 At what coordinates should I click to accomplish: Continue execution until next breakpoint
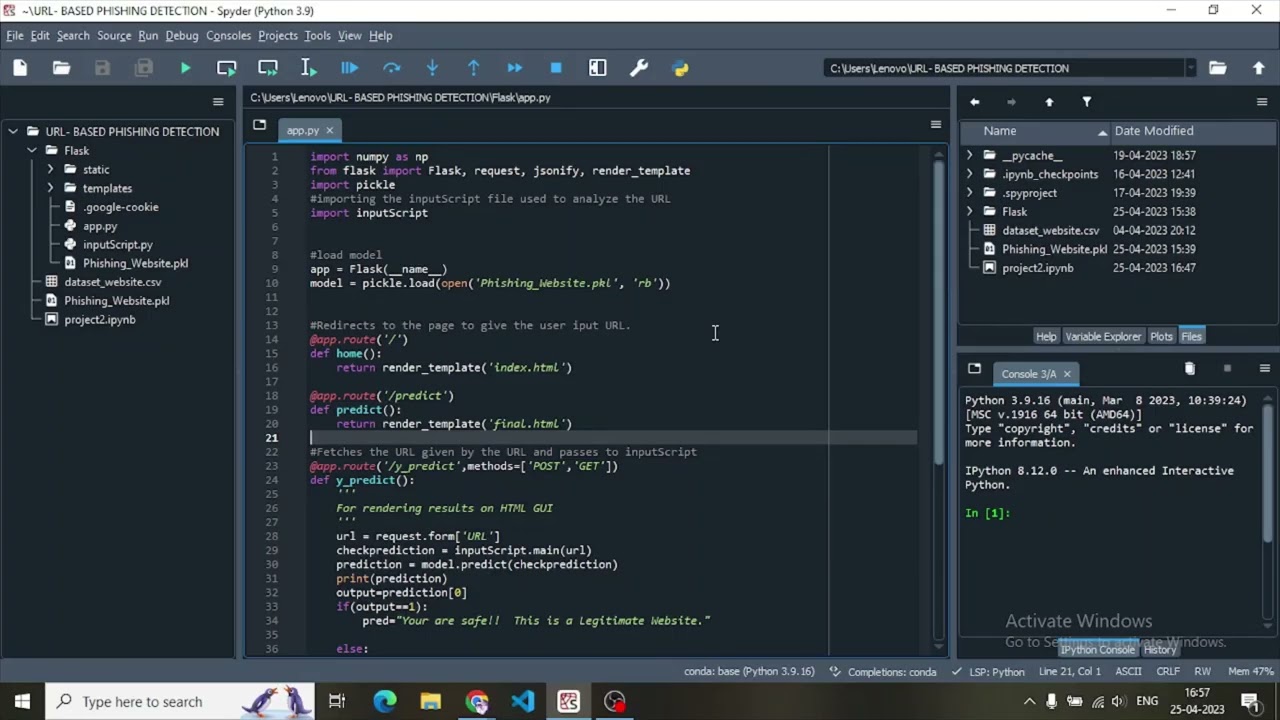point(514,68)
